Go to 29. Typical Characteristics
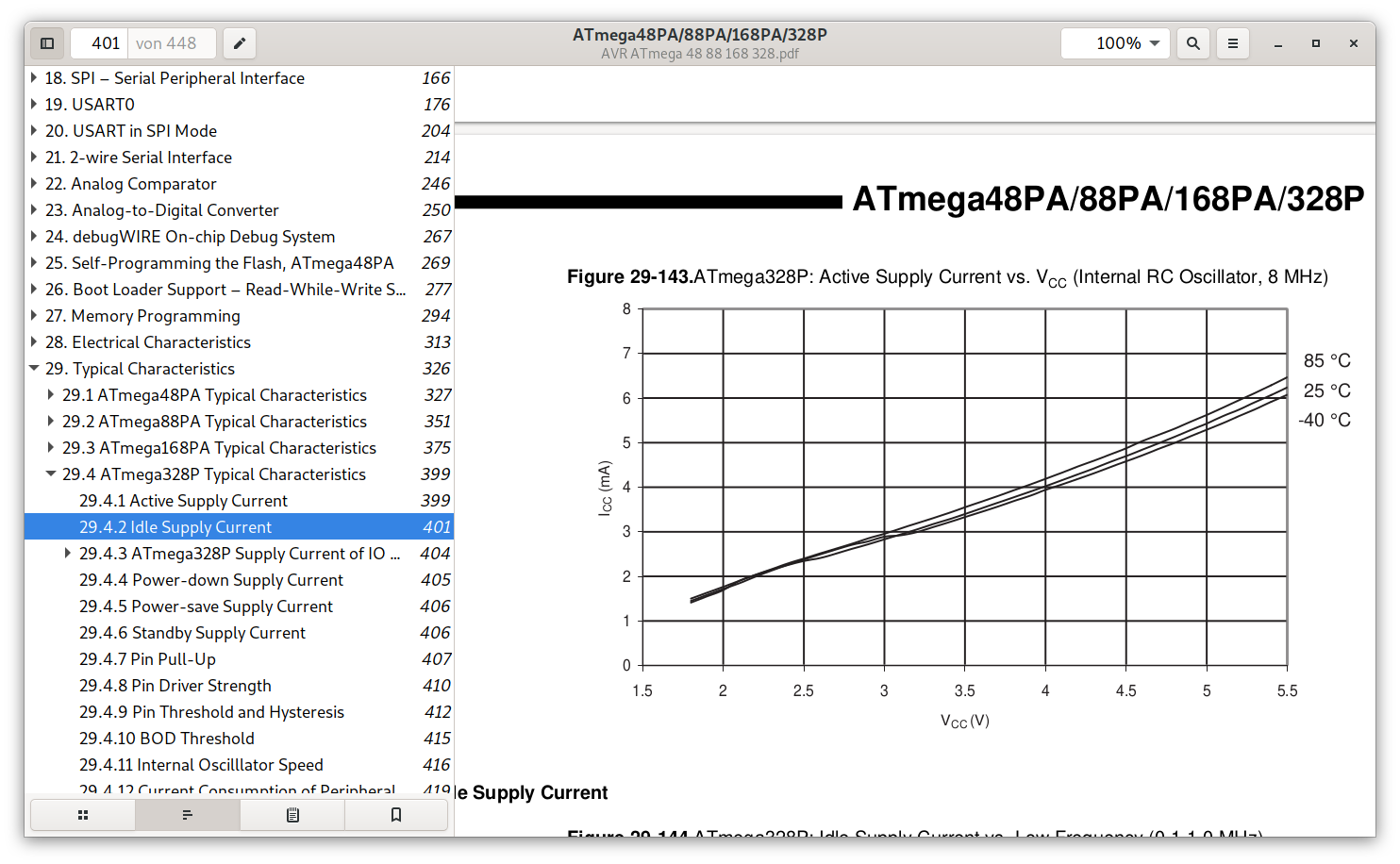 140,369
